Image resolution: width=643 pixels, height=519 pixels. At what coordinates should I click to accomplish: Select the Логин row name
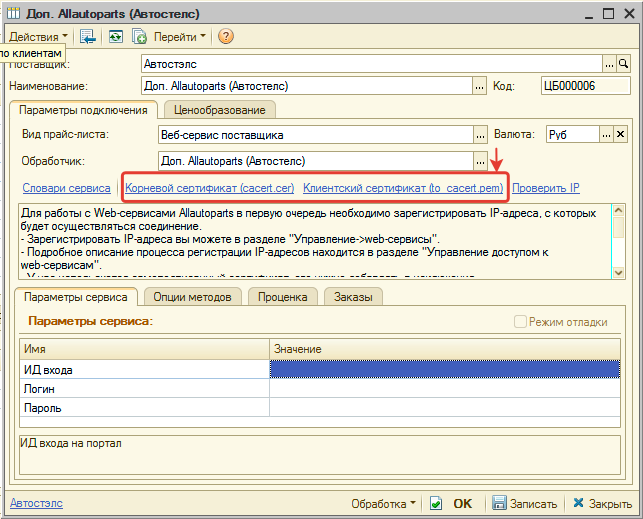(144, 389)
